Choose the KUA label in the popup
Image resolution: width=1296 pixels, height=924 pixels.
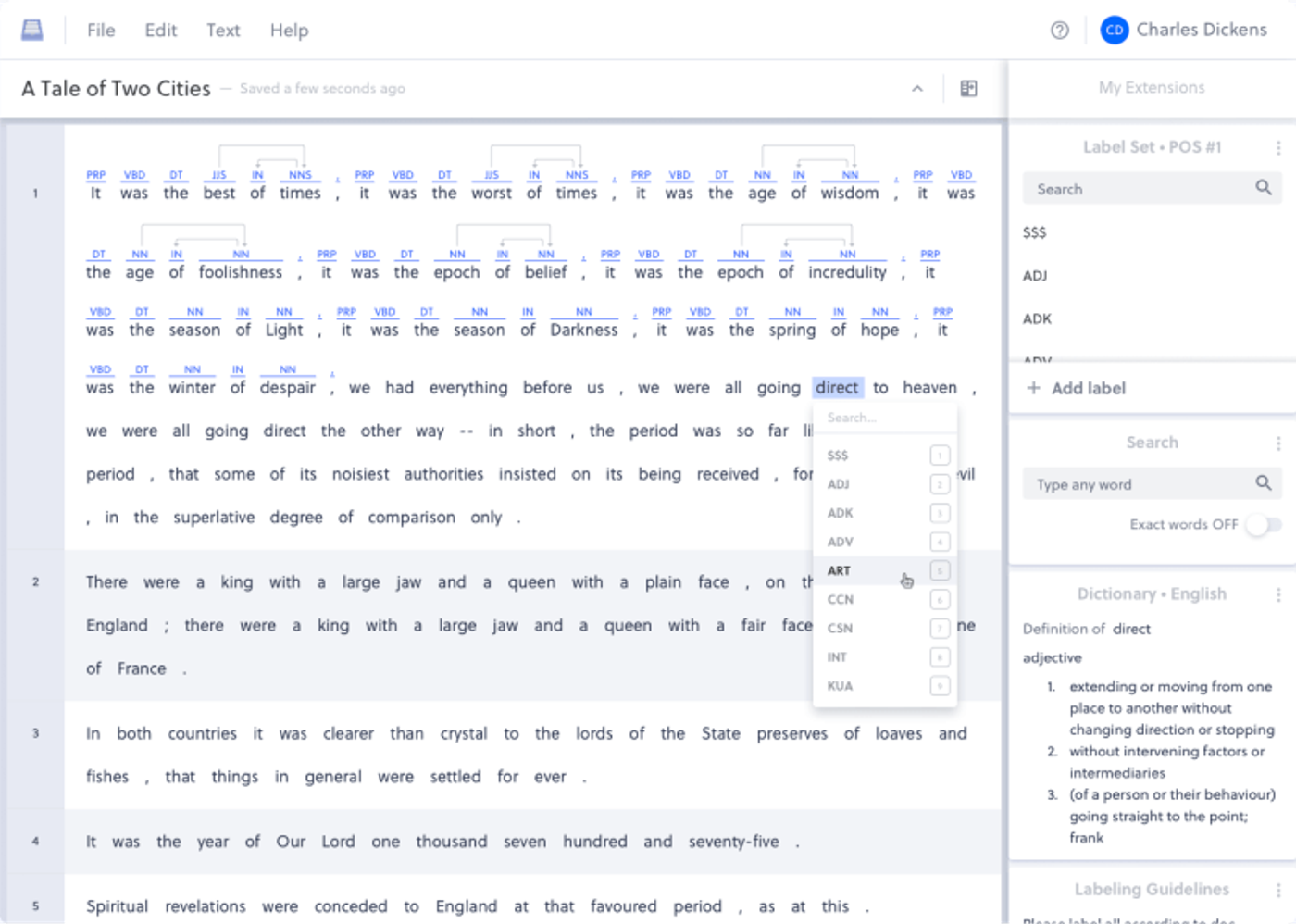tap(885, 686)
